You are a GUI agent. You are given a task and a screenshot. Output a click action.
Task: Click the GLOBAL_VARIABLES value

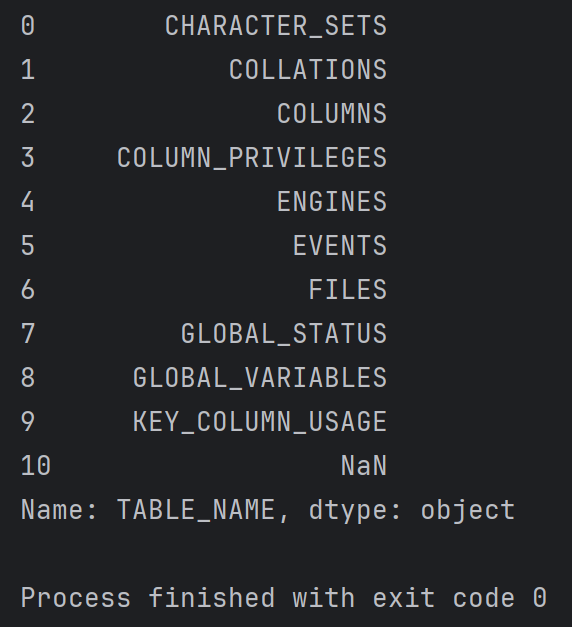(260, 378)
